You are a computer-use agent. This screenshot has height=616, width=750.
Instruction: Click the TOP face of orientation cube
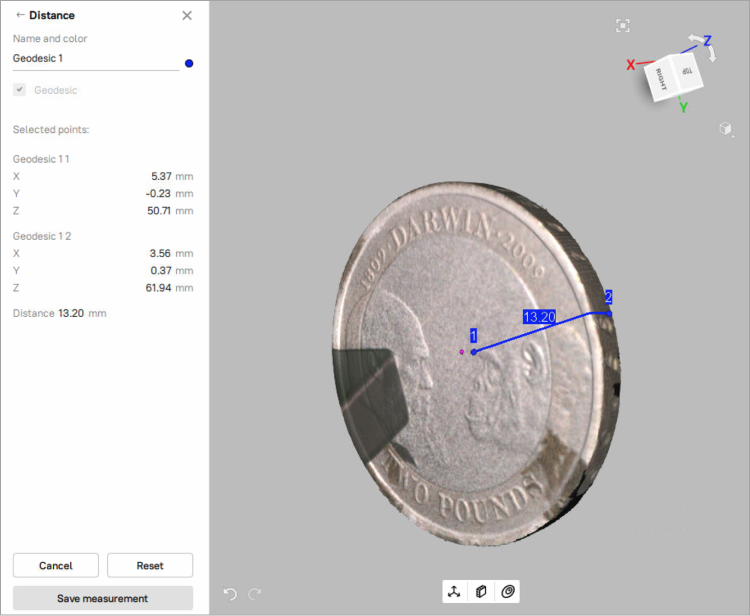(x=688, y=71)
